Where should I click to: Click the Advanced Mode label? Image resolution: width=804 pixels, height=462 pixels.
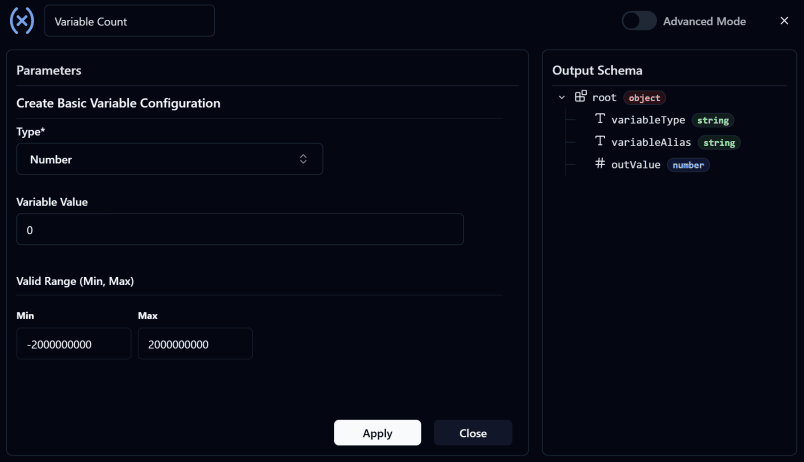coord(705,21)
